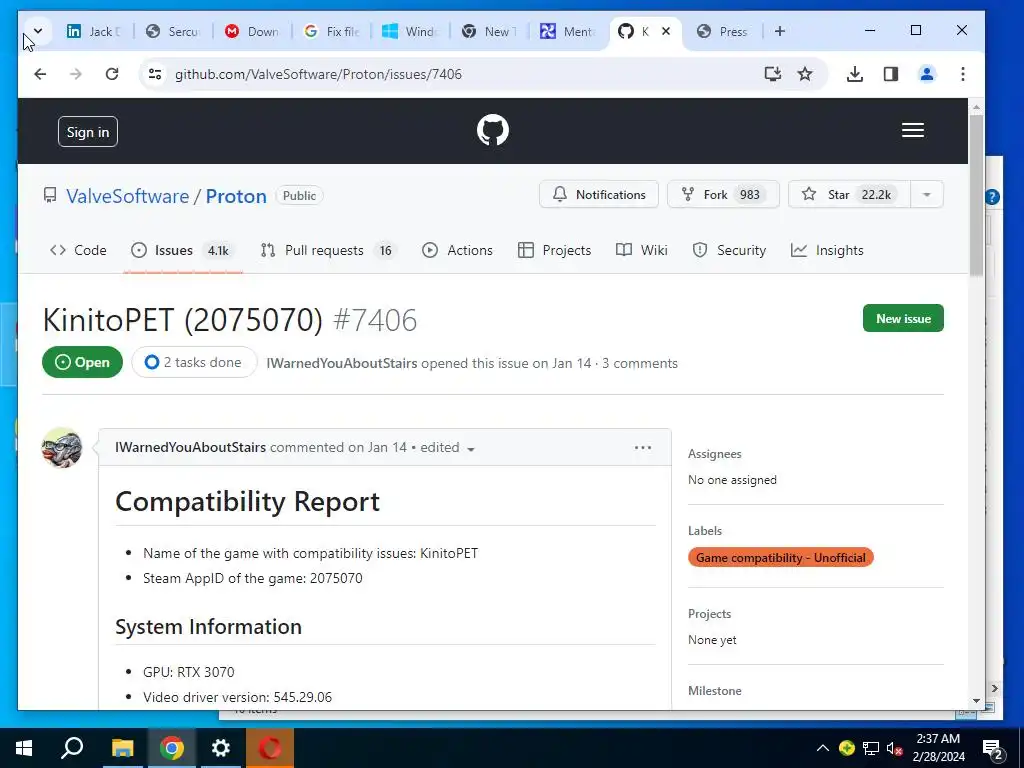Open the Chrome three-dot menu
The width and height of the screenshot is (1024, 768).
coord(963,74)
